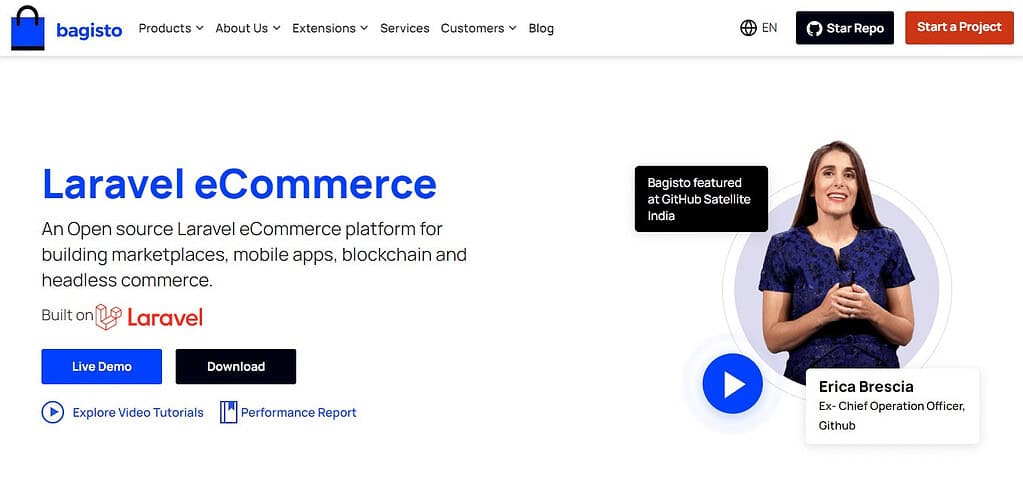The height and width of the screenshot is (477, 1023).
Task: Open the Blog link
Action: click(541, 28)
